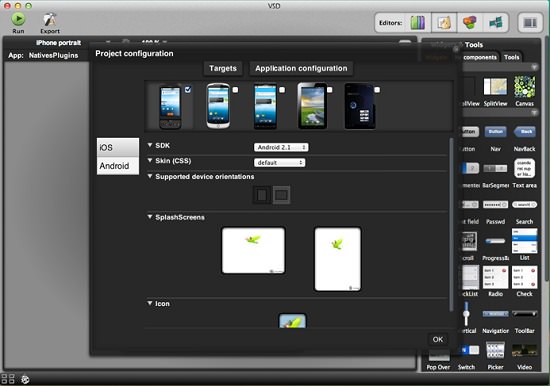The width and height of the screenshot is (550, 386).
Task: Select the Pop Over widget
Action: (438, 356)
